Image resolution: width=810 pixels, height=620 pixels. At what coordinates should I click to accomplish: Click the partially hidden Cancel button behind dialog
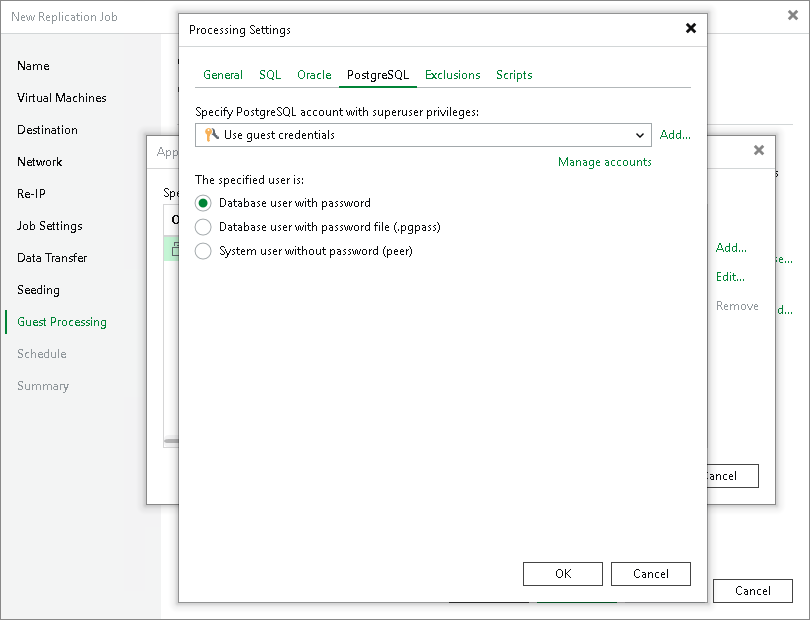pyautogui.click(x=733, y=476)
